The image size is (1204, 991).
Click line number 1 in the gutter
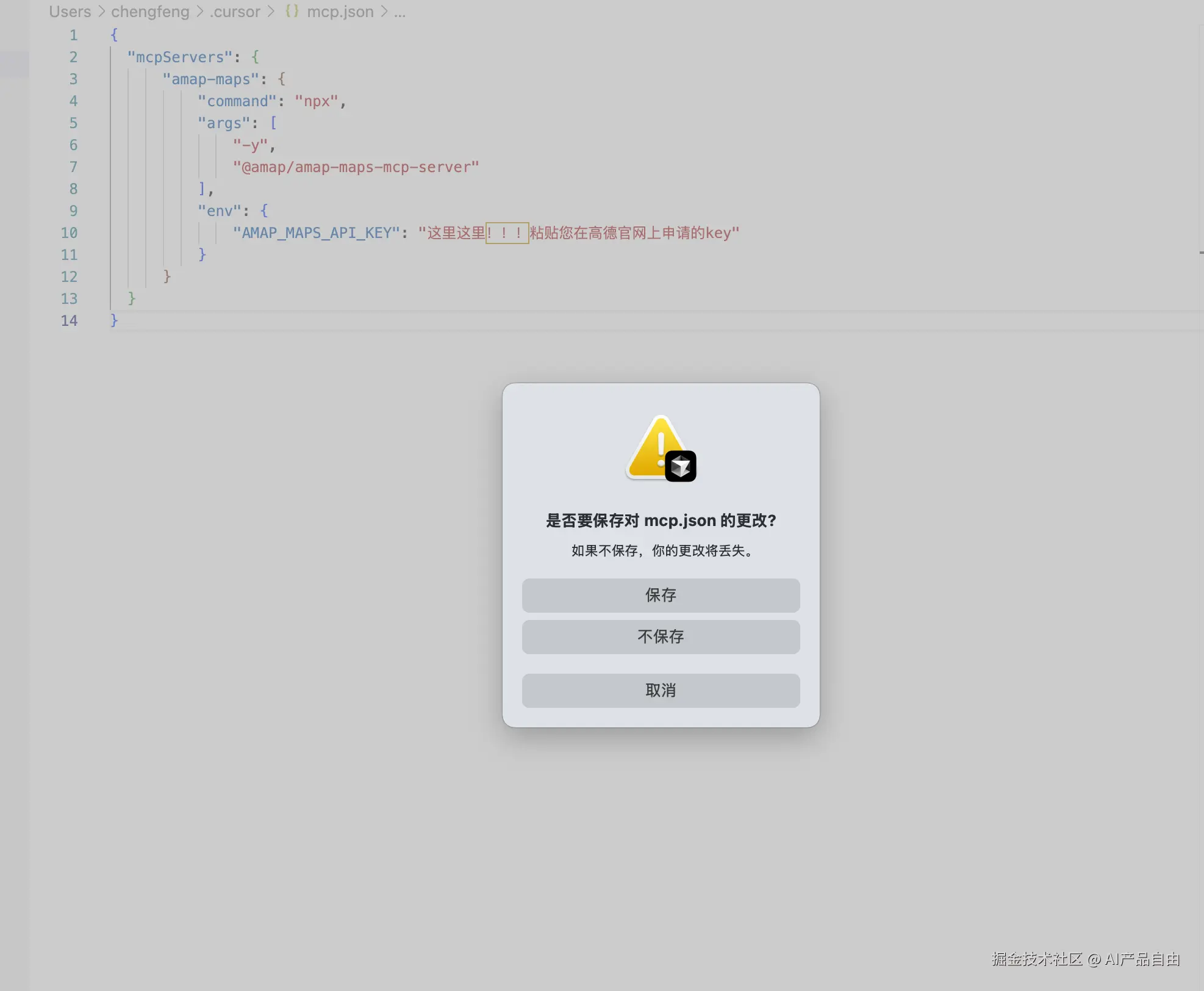pyautogui.click(x=73, y=35)
